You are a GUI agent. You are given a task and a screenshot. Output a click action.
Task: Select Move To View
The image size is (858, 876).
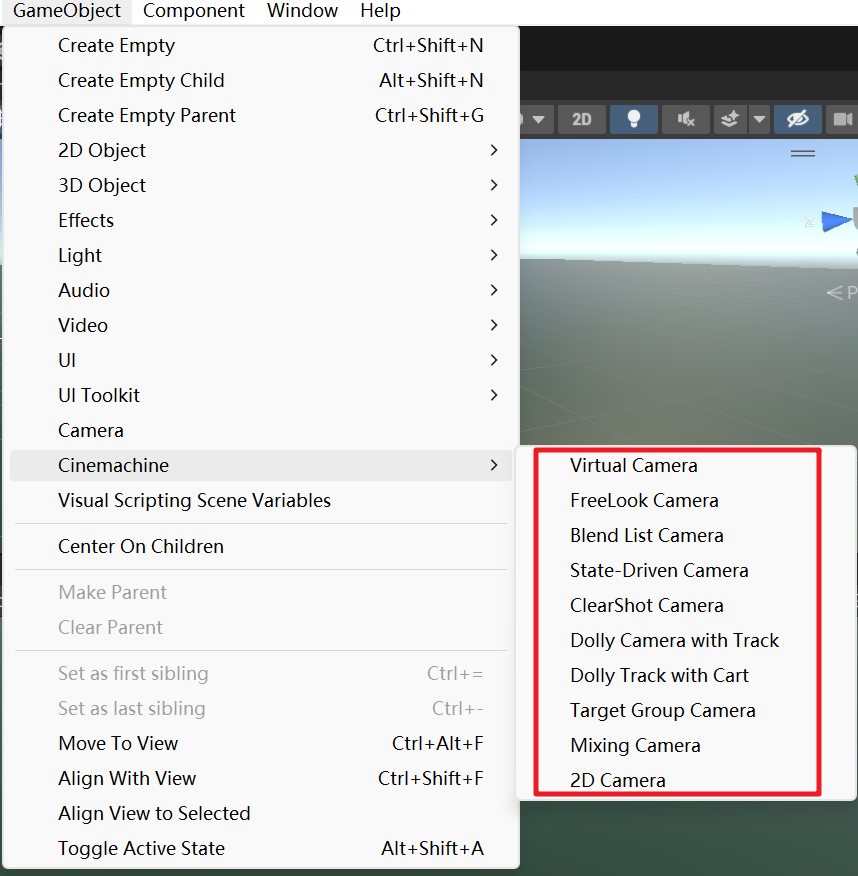(261, 744)
